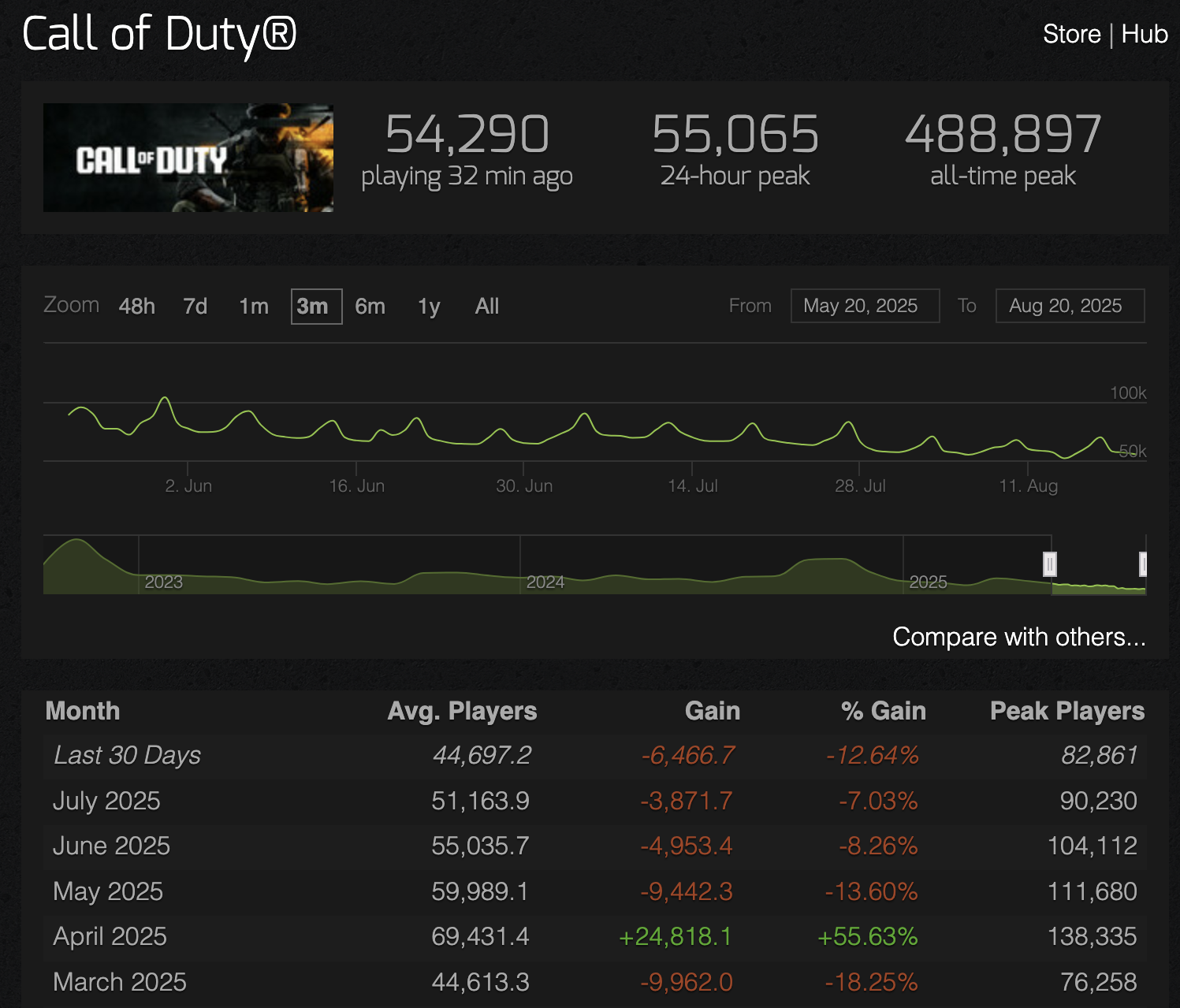Viewport: 1180px width, 1008px height.
Task: Click the 2024 label in navigator
Action: 545,582
